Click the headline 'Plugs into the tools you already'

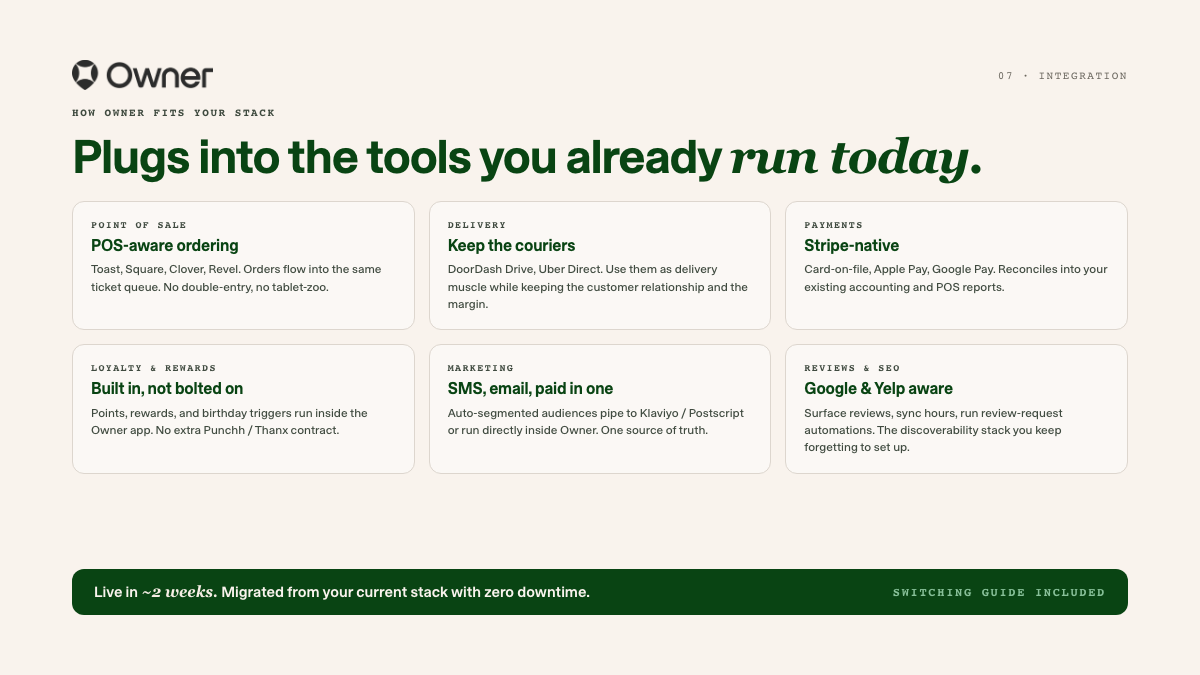[397, 158]
